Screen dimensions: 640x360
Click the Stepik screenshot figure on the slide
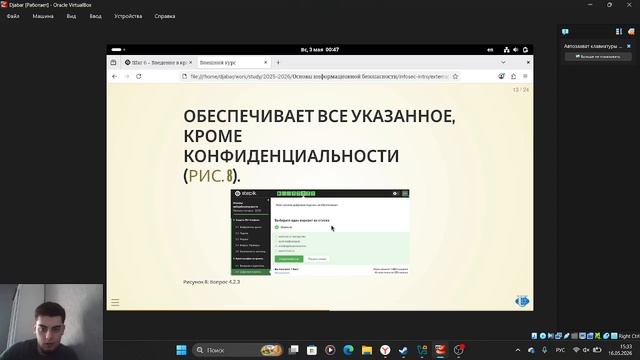(320, 232)
